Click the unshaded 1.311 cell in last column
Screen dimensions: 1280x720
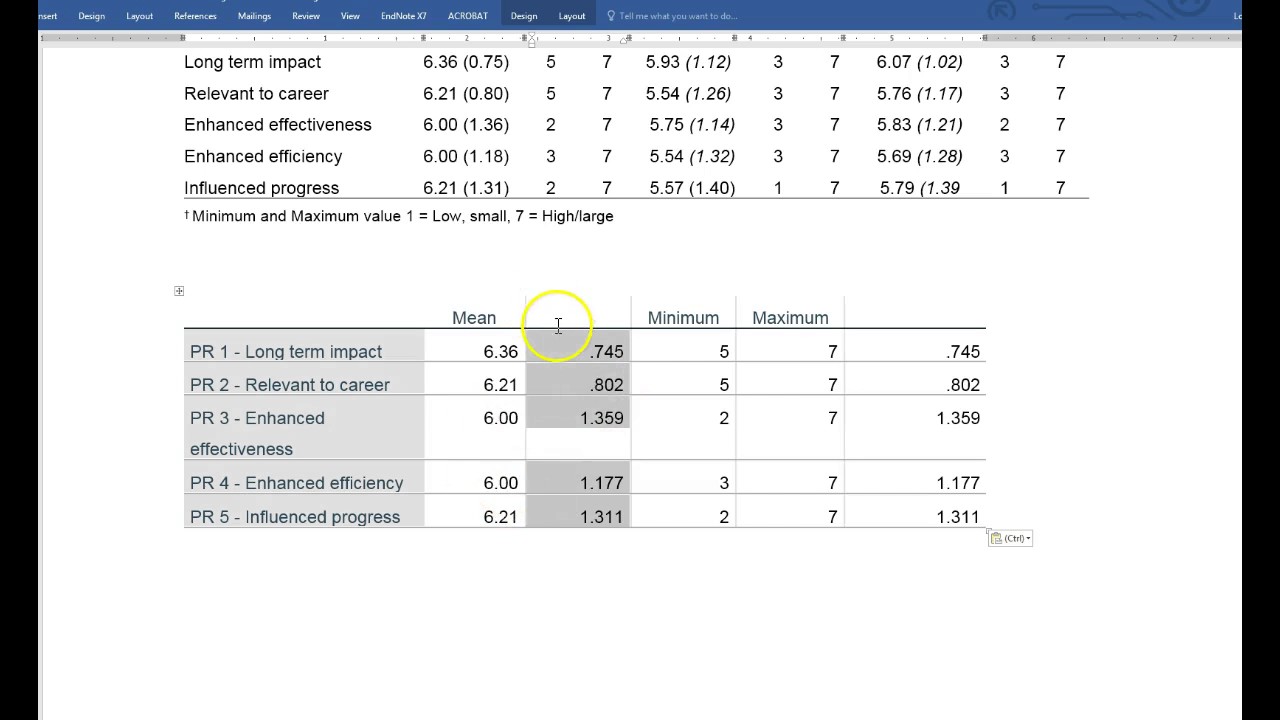point(958,517)
